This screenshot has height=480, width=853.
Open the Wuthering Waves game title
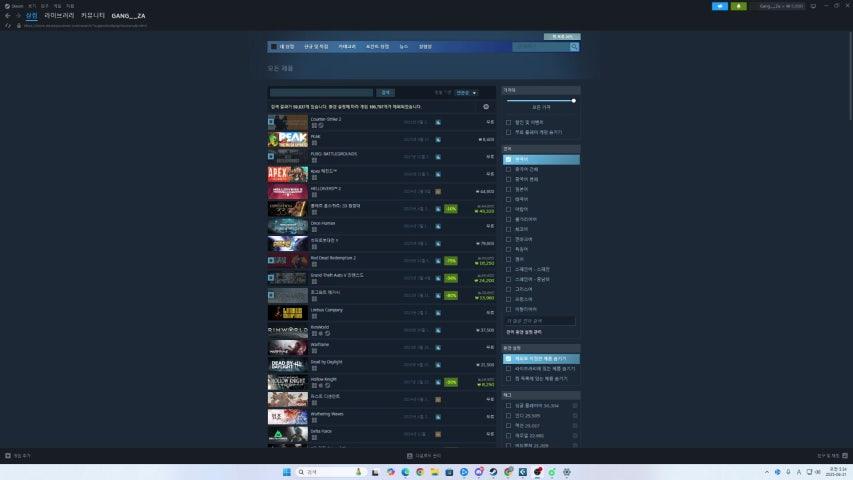pyautogui.click(x=327, y=414)
